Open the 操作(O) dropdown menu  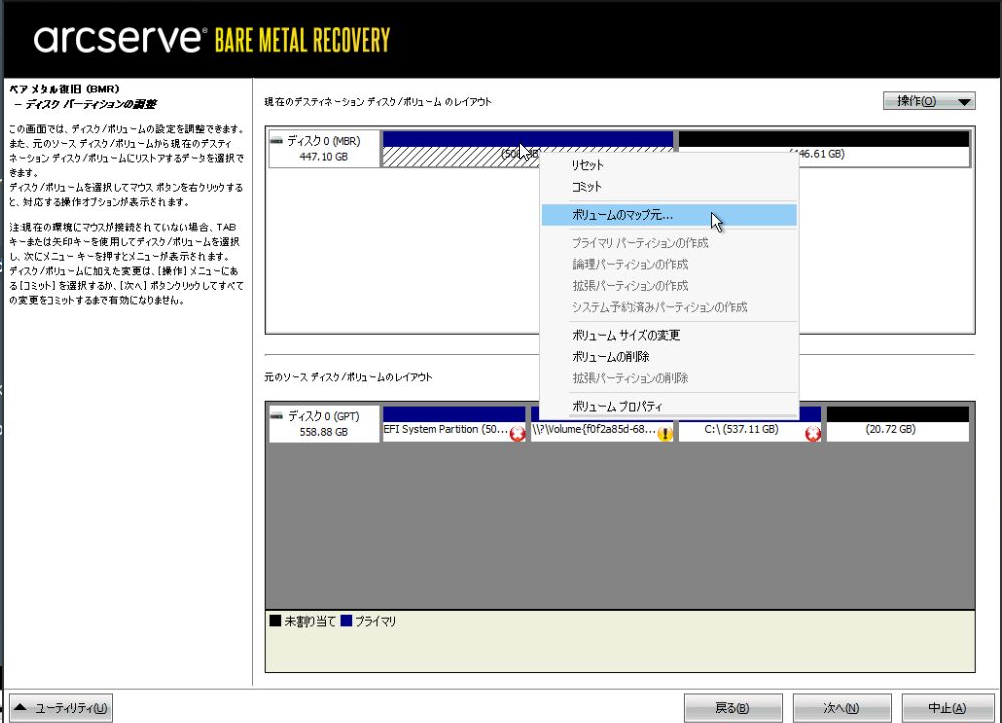[929, 101]
